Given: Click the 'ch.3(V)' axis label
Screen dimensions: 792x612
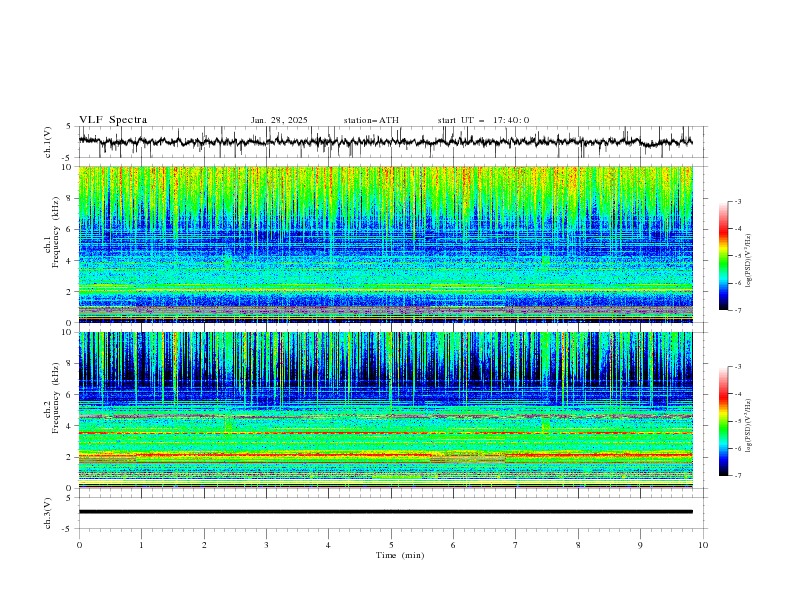Looking at the screenshot, I should coord(48,513).
